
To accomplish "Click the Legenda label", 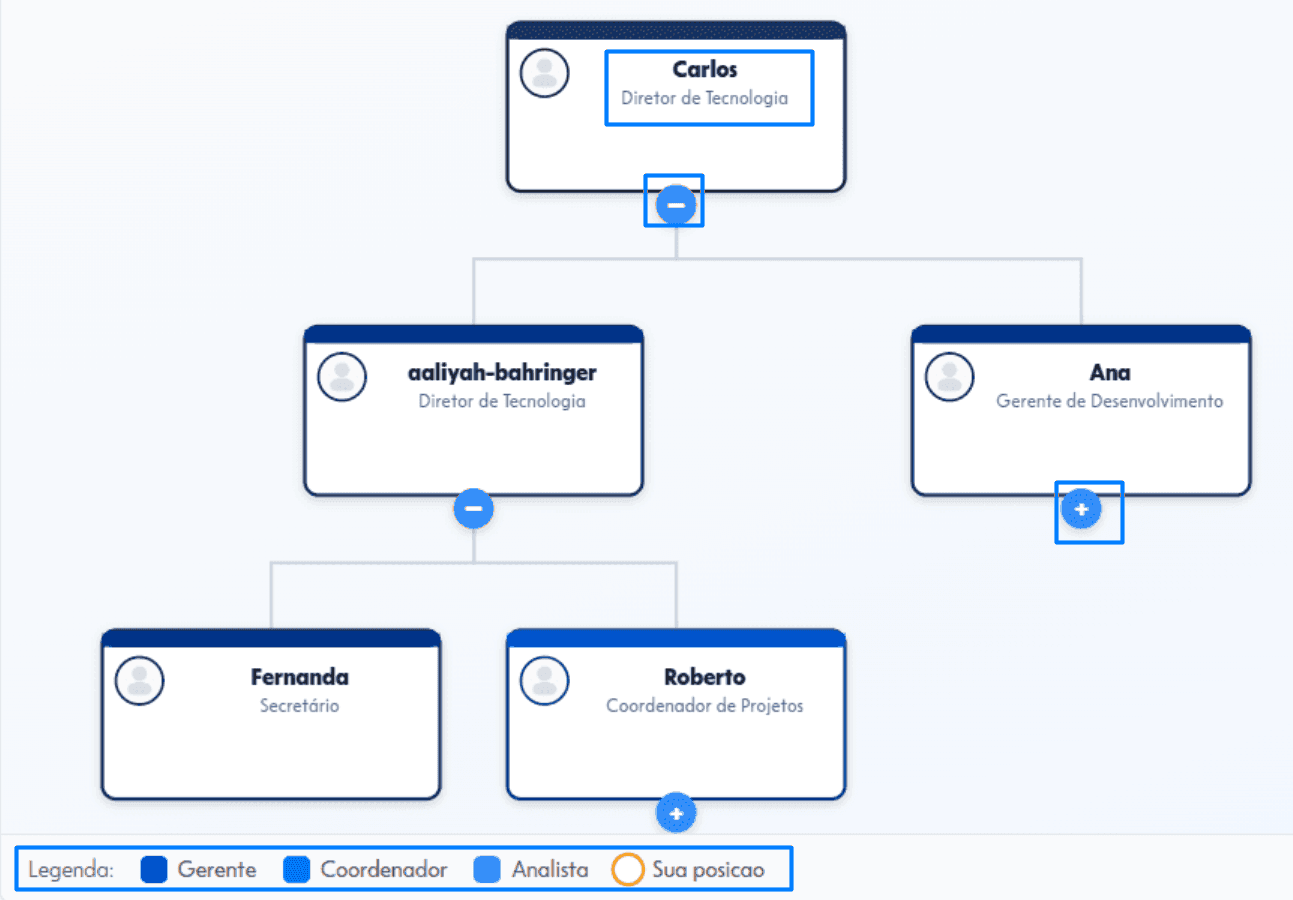I will [71, 870].
